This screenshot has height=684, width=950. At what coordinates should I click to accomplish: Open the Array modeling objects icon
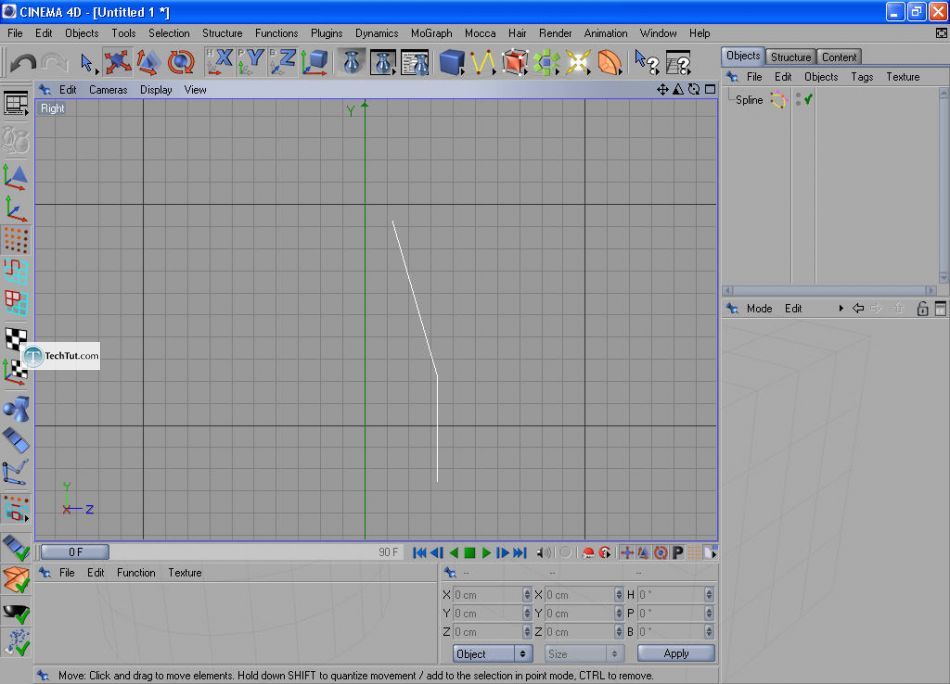click(546, 62)
